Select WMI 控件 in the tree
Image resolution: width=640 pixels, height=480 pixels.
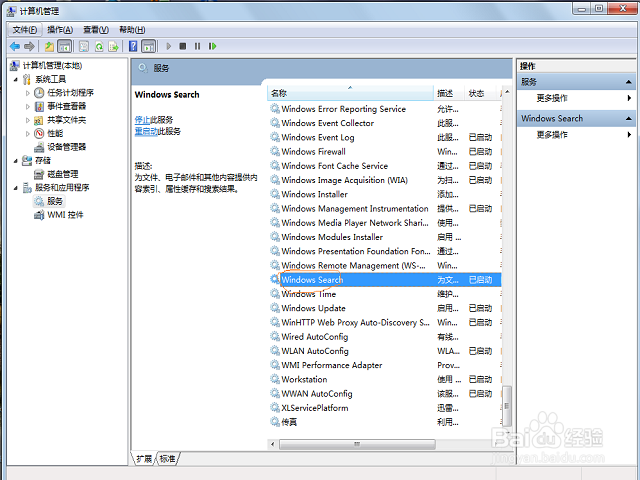tap(65, 215)
